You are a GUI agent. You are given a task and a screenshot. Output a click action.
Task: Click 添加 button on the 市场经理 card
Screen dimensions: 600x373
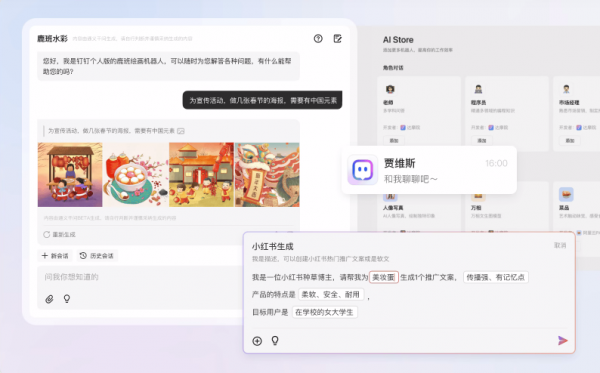pos(570,140)
